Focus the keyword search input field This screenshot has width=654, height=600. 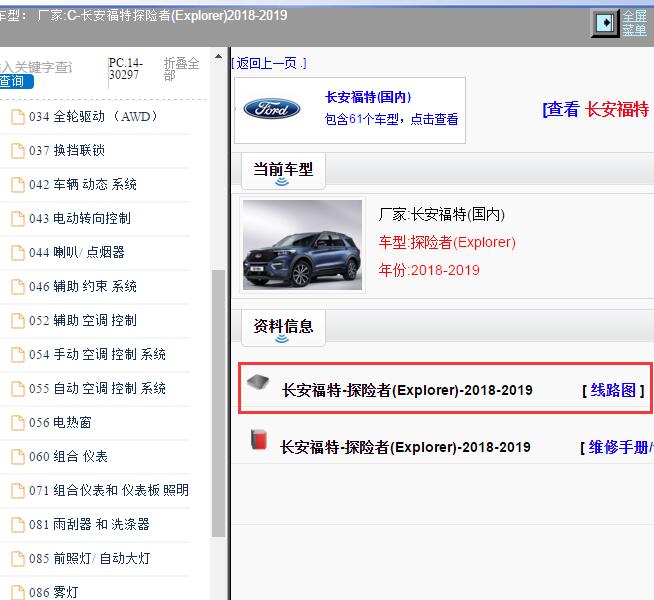pyautogui.click(x=38, y=67)
